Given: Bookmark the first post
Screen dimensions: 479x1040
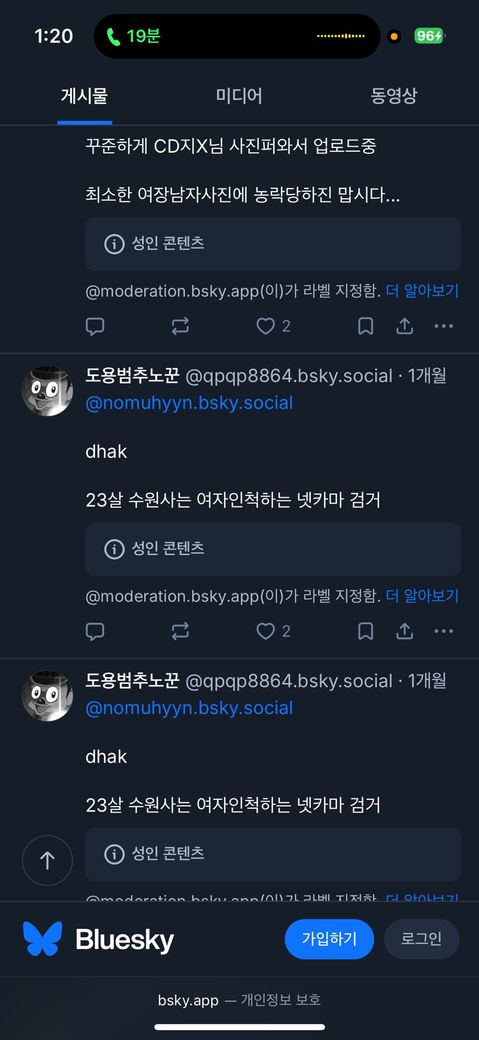Looking at the screenshot, I should pyautogui.click(x=366, y=326).
